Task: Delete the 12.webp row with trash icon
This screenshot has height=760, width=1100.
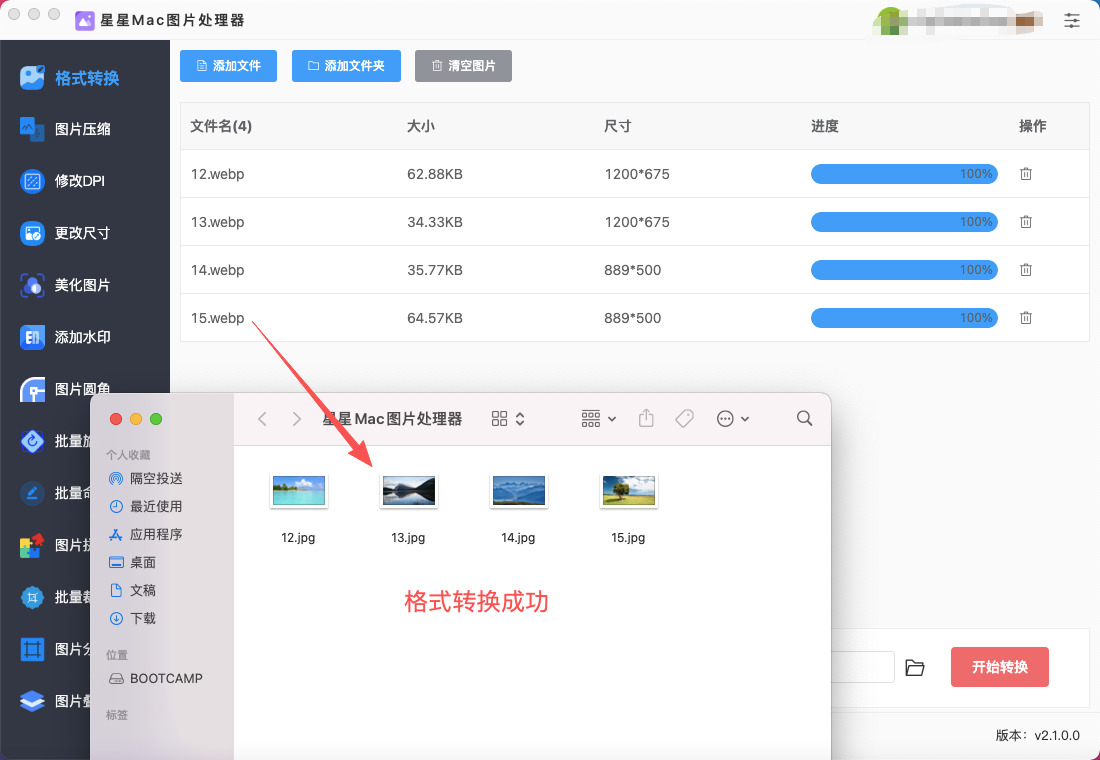Action: (1025, 174)
